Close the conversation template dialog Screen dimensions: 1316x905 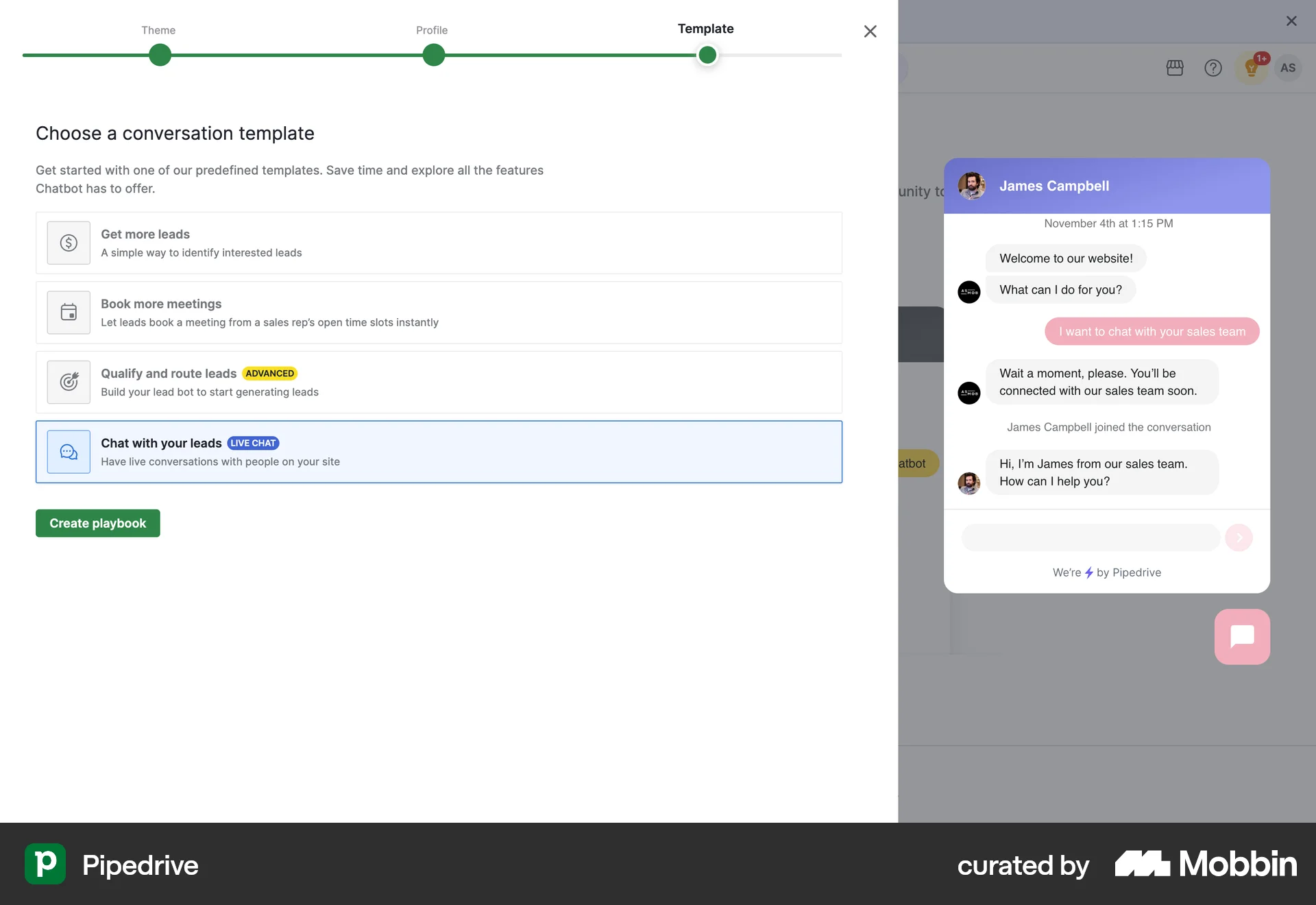coord(870,32)
